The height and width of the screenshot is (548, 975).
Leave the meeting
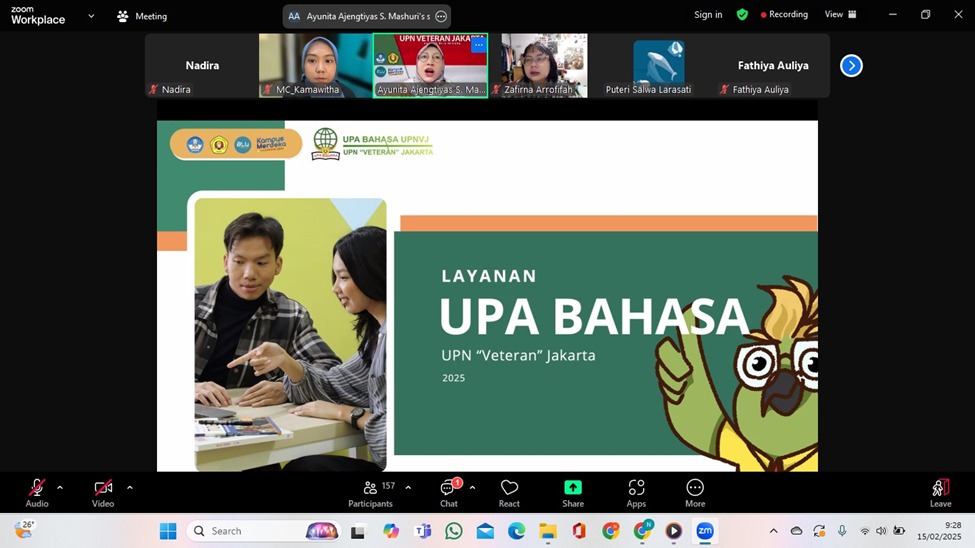click(x=940, y=492)
